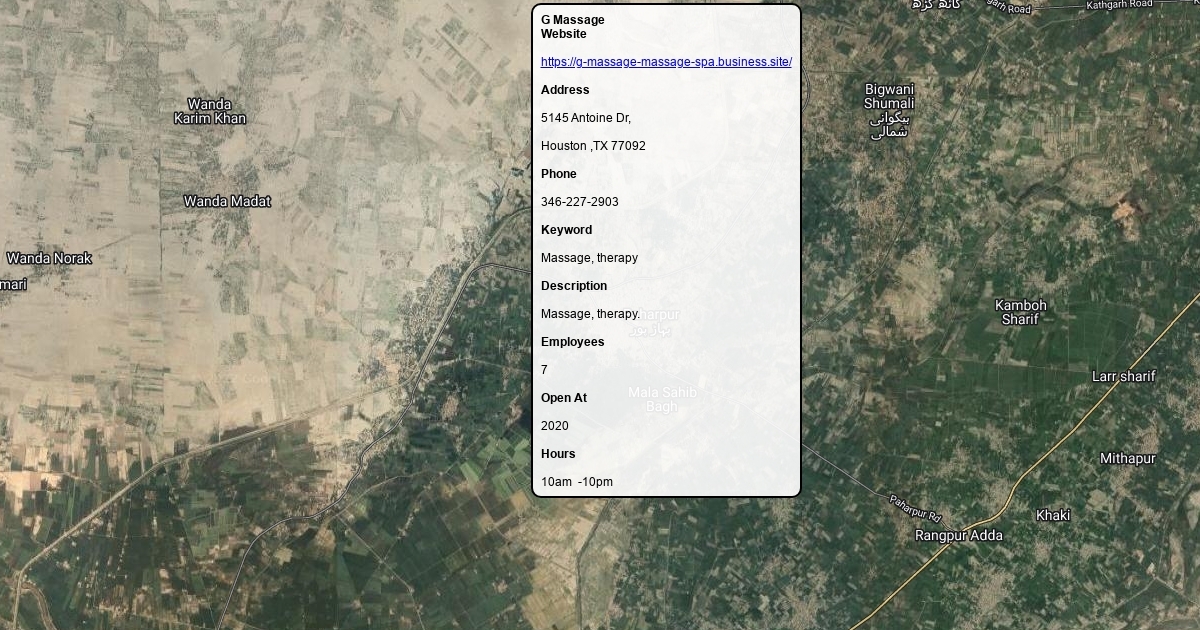
Task: Click the 'Hours' heading label
Action: pos(558,454)
